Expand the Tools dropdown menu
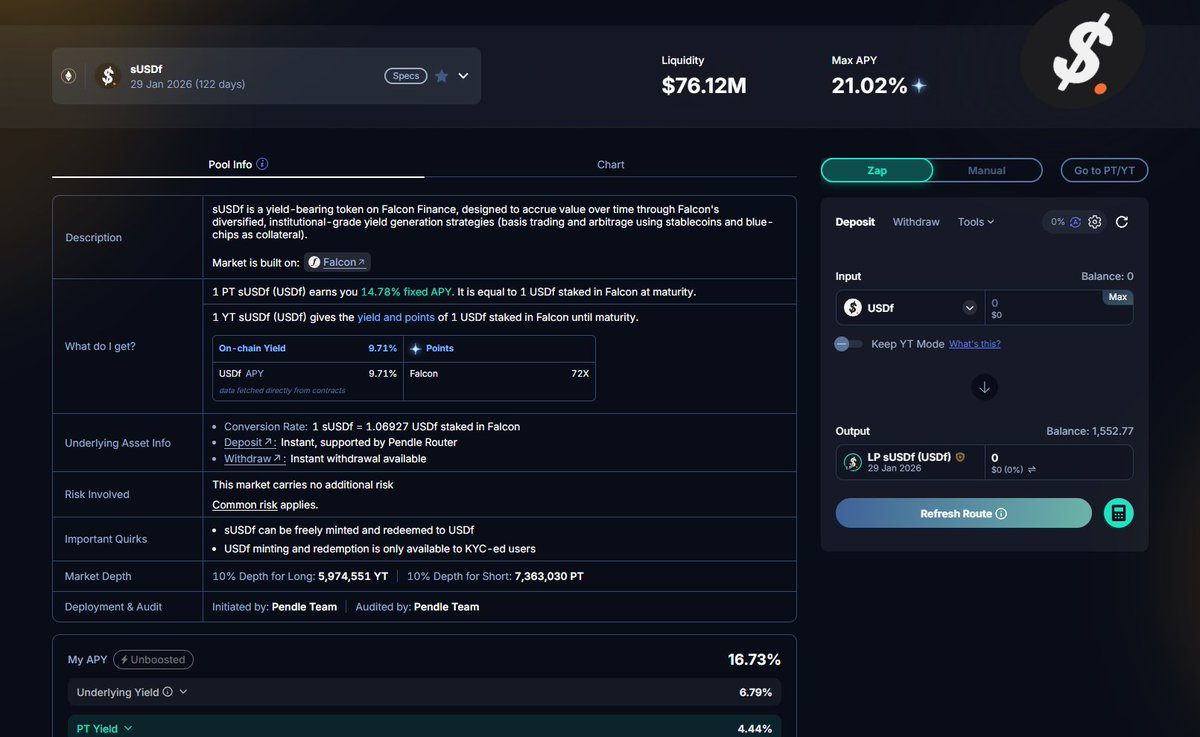 tap(975, 222)
